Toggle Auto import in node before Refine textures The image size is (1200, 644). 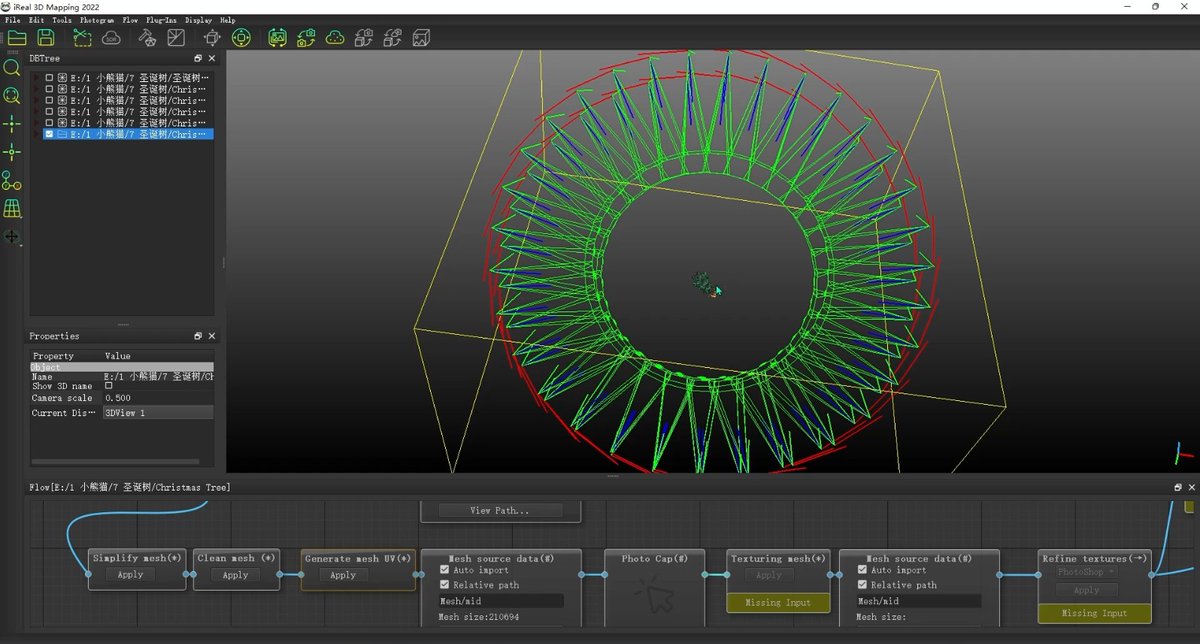click(x=863, y=570)
